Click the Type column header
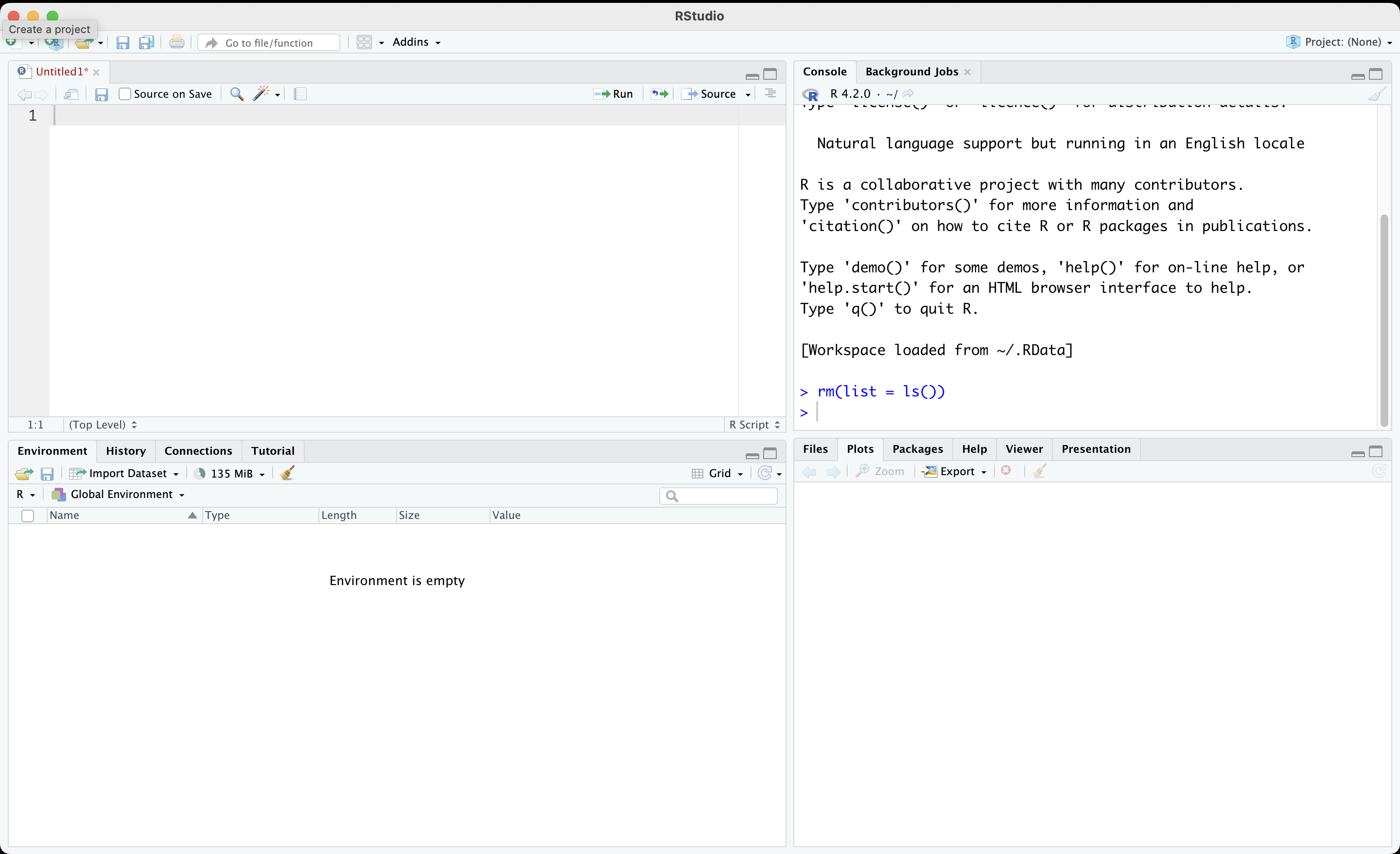This screenshot has width=1400, height=854. tap(260, 516)
